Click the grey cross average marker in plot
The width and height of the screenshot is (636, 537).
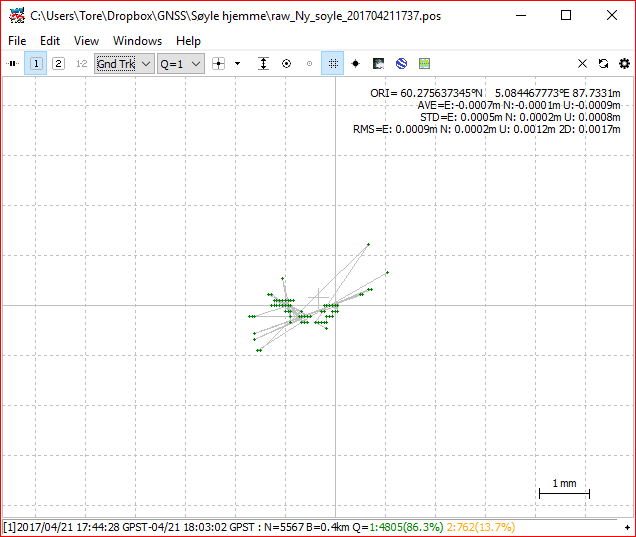pyautogui.click(x=318, y=298)
